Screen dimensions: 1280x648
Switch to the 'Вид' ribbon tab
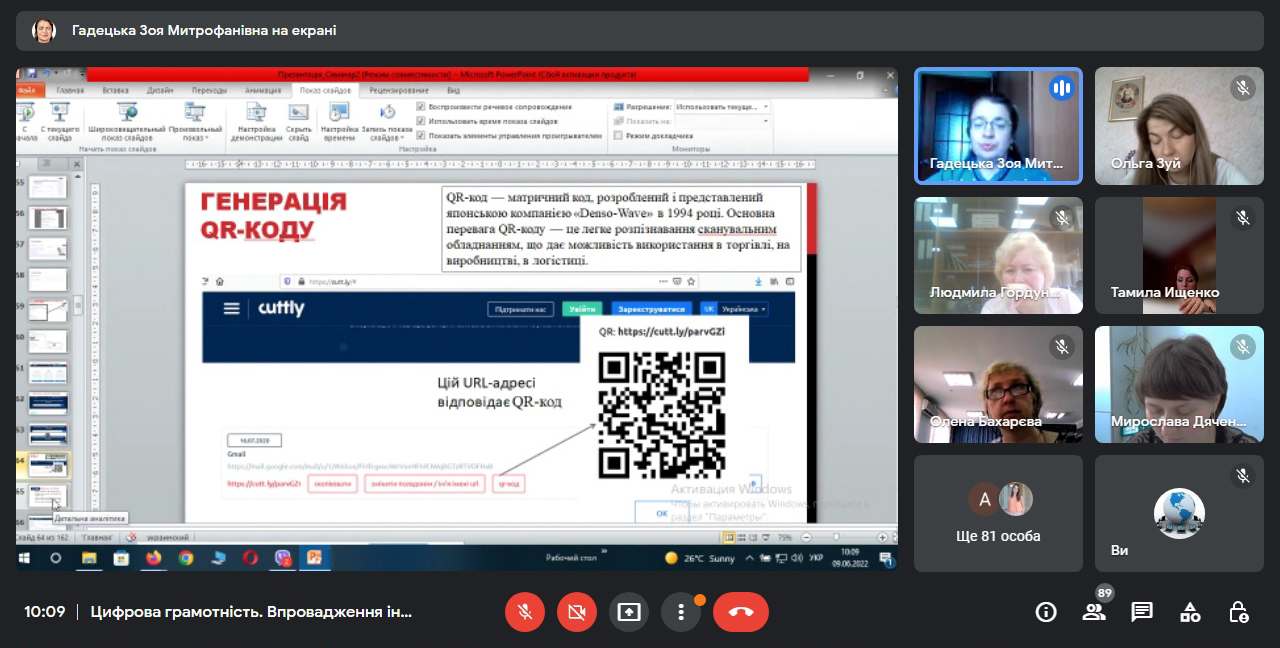453,90
